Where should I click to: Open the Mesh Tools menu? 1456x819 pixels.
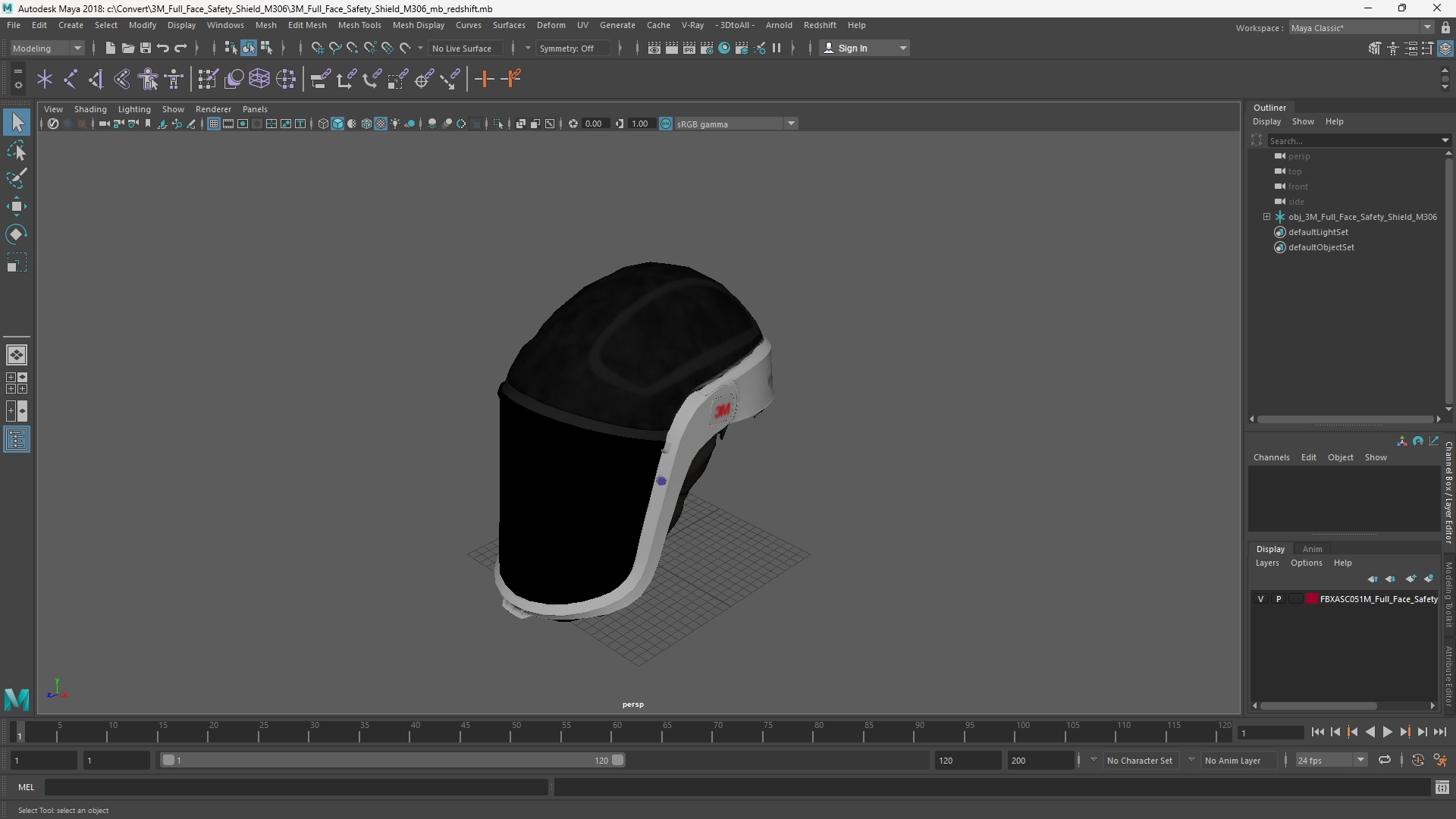[359, 25]
